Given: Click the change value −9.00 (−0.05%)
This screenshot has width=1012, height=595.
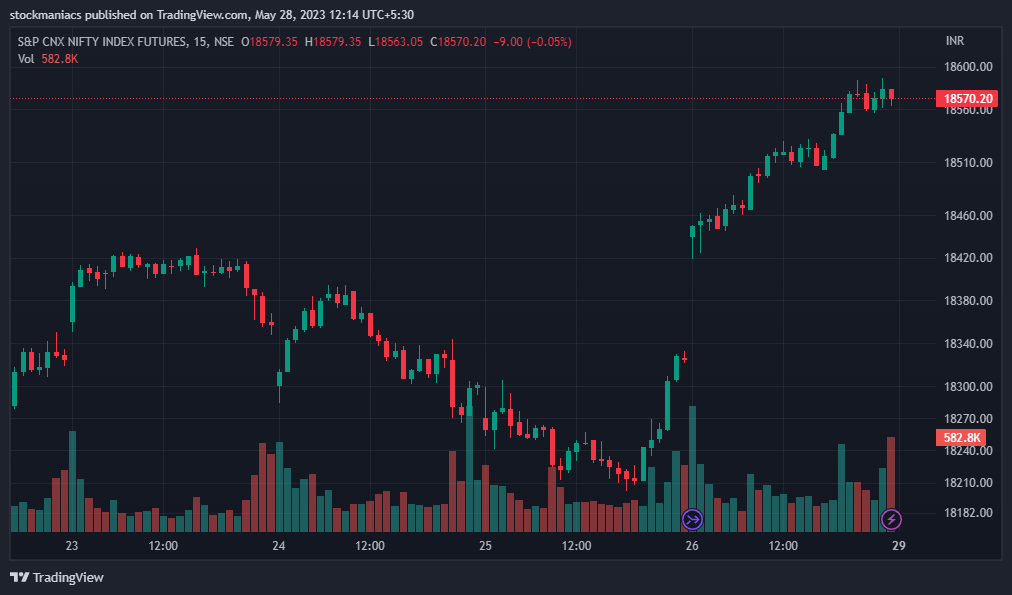Looking at the screenshot, I should (532, 42).
